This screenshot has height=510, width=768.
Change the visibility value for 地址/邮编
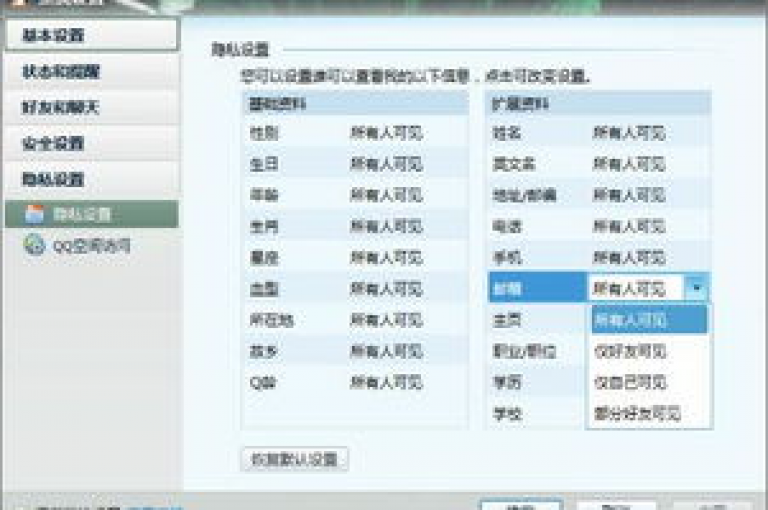pyautogui.click(x=629, y=195)
